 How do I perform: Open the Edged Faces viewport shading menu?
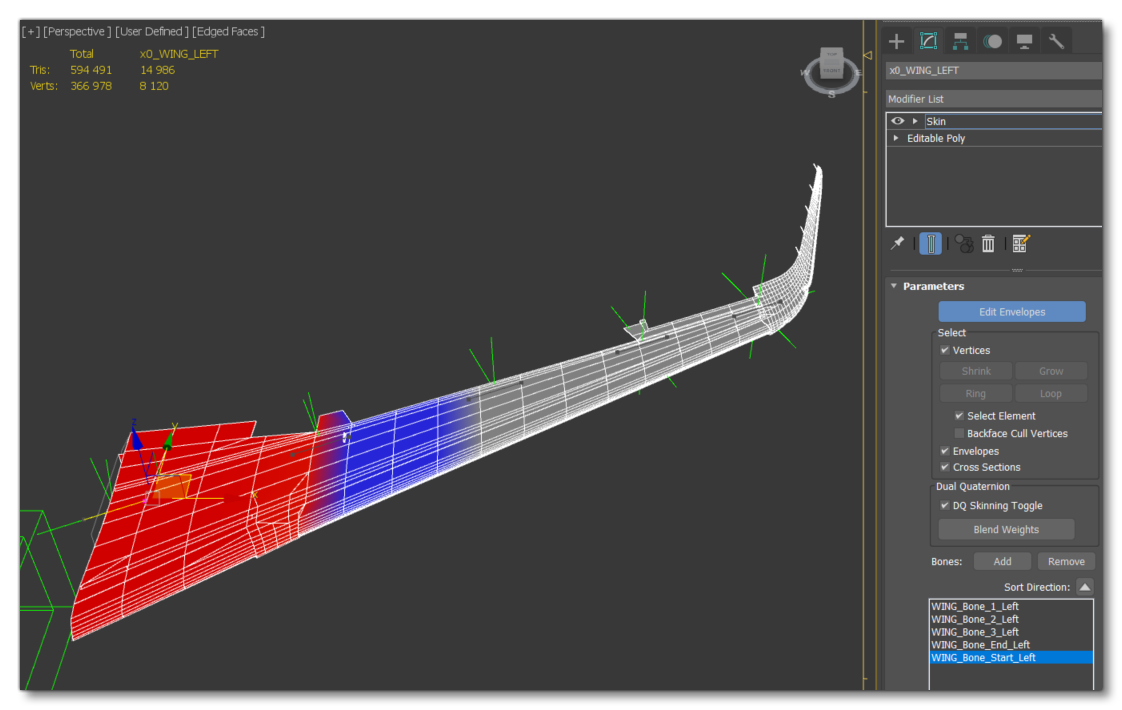230,32
